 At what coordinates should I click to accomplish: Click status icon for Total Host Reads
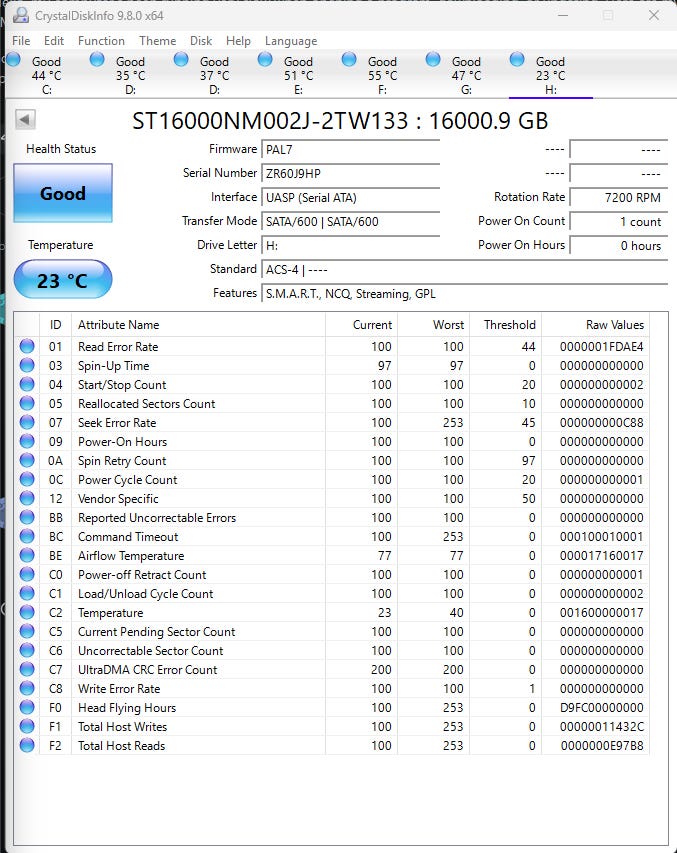[x=27, y=745]
